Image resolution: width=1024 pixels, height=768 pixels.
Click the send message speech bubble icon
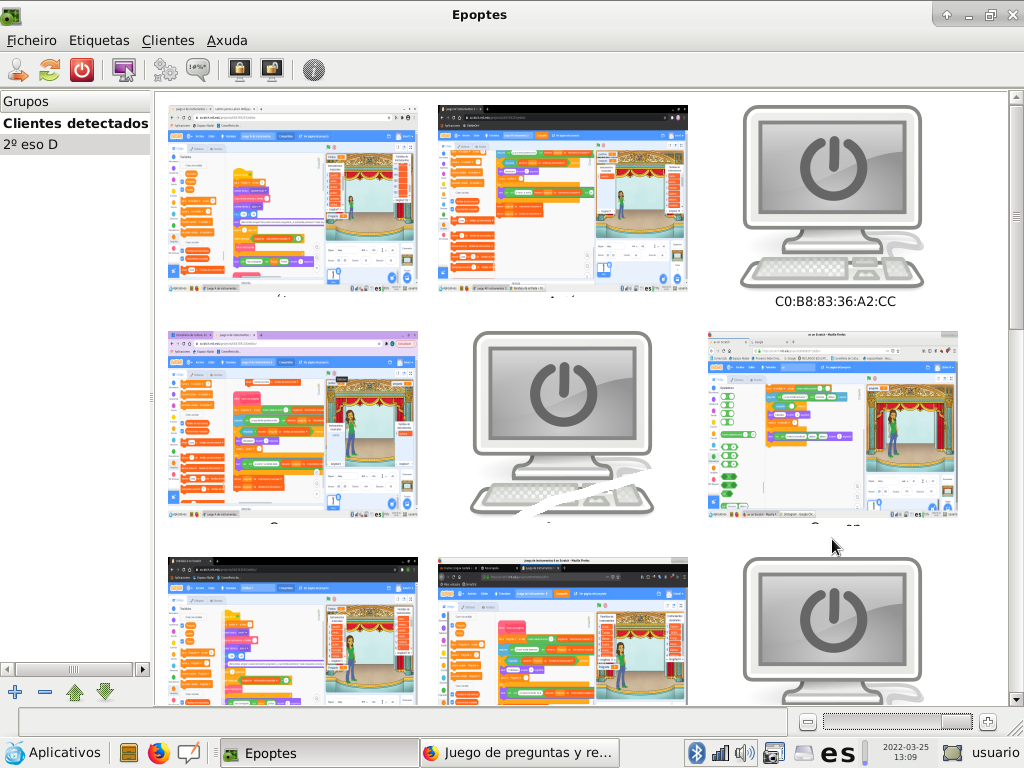(x=197, y=70)
